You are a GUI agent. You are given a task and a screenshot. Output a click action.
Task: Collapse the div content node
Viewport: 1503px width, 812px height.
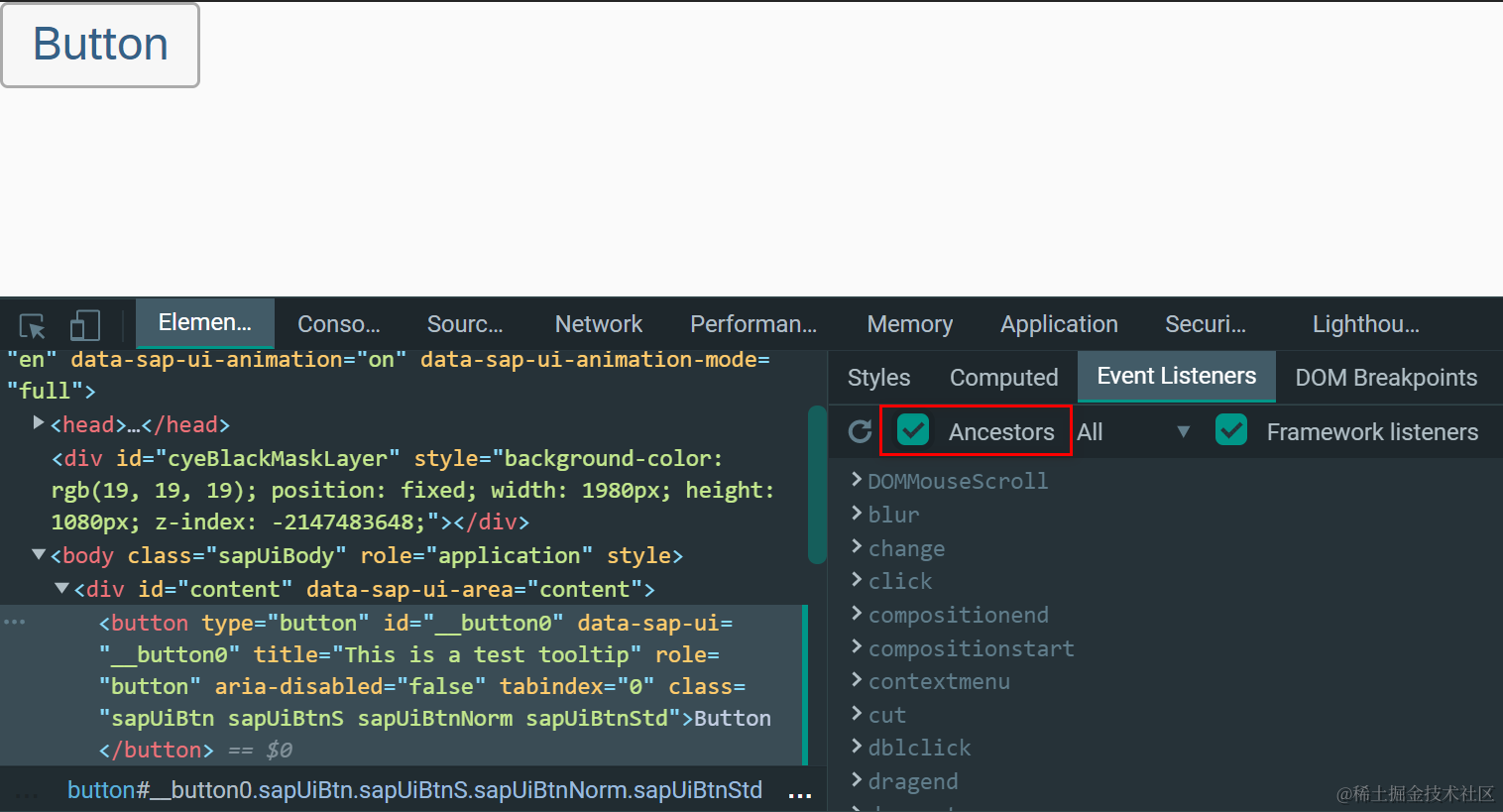pyautogui.click(x=61, y=588)
